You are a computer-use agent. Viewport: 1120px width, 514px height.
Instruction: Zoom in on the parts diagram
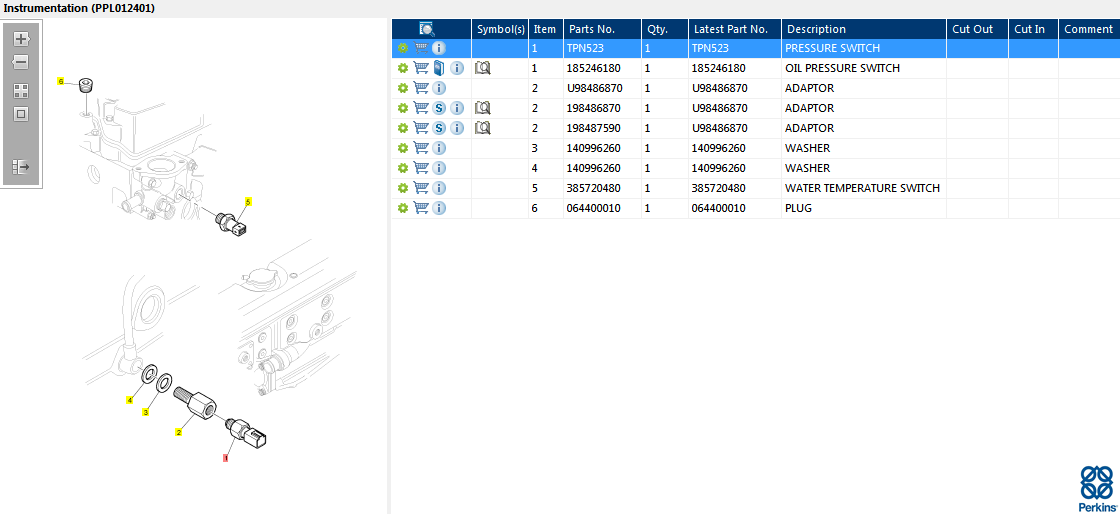pyautogui.click(x=21, y=39)
